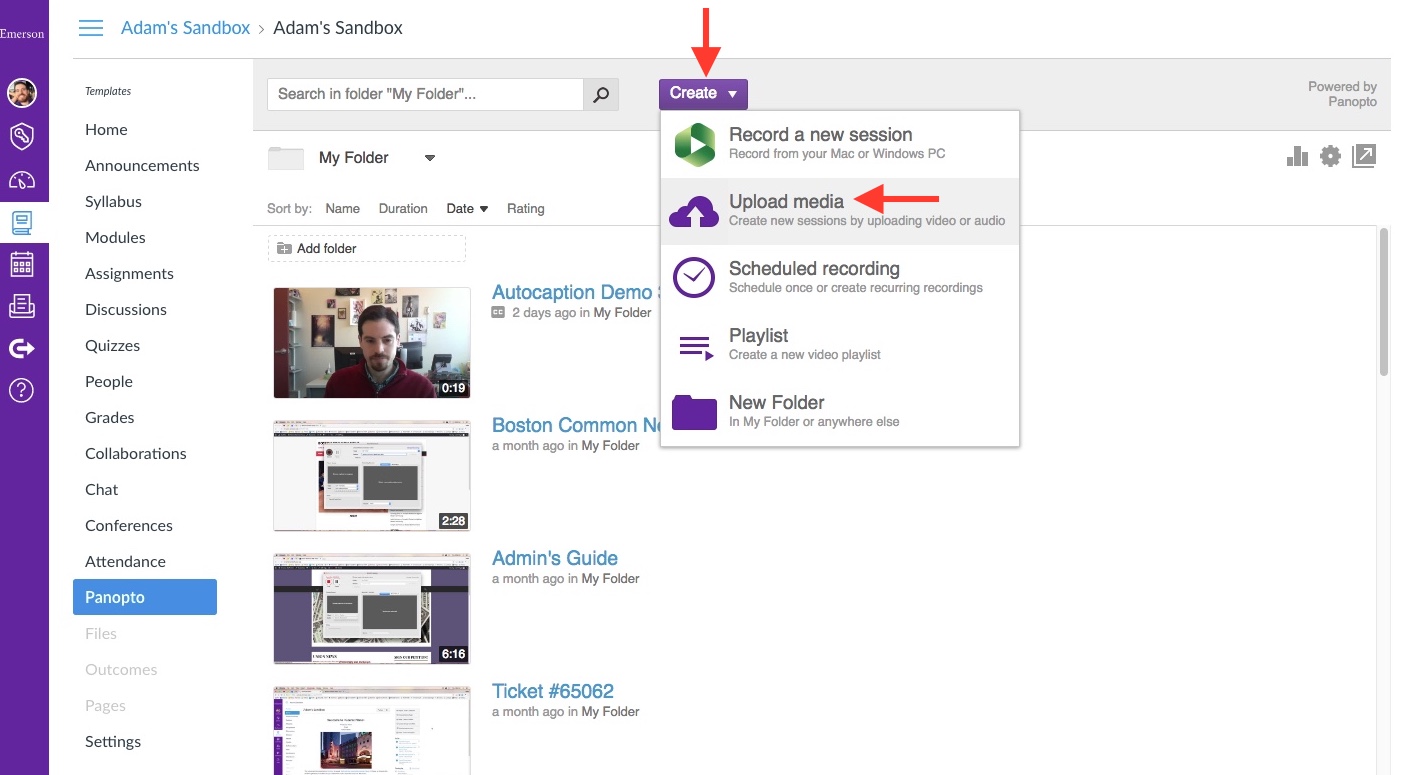Screen dimensions: 1427x775
Task: Click the Playlist icon
Action: tap(696, 347)
